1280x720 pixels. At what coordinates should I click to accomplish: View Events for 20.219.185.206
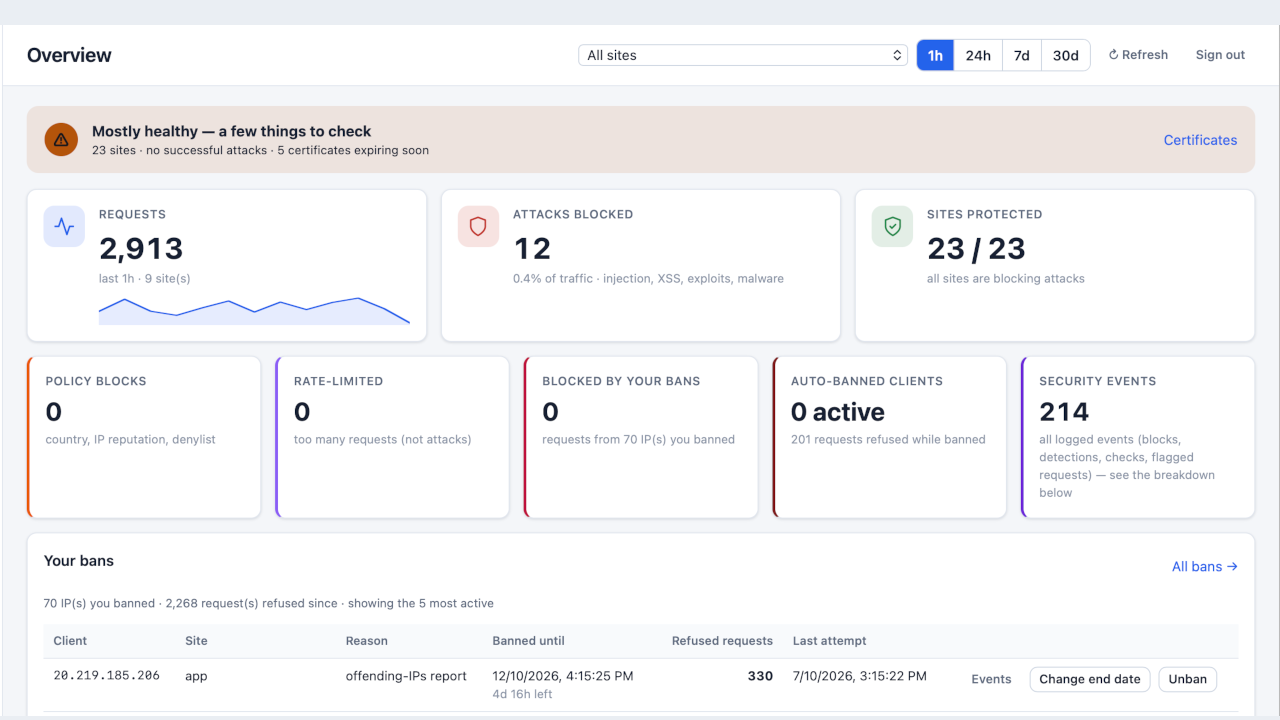(x=991, y=679)
